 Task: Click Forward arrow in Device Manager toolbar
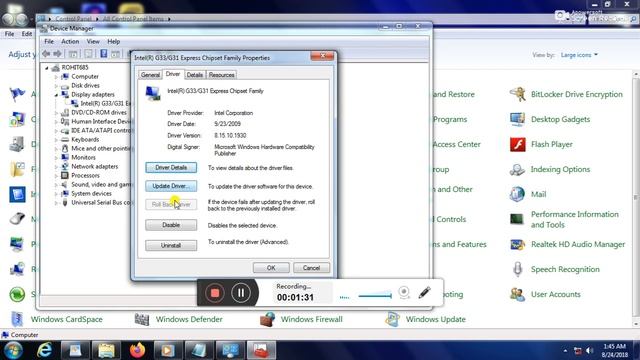pyautogui.click(x=58, y=54)
